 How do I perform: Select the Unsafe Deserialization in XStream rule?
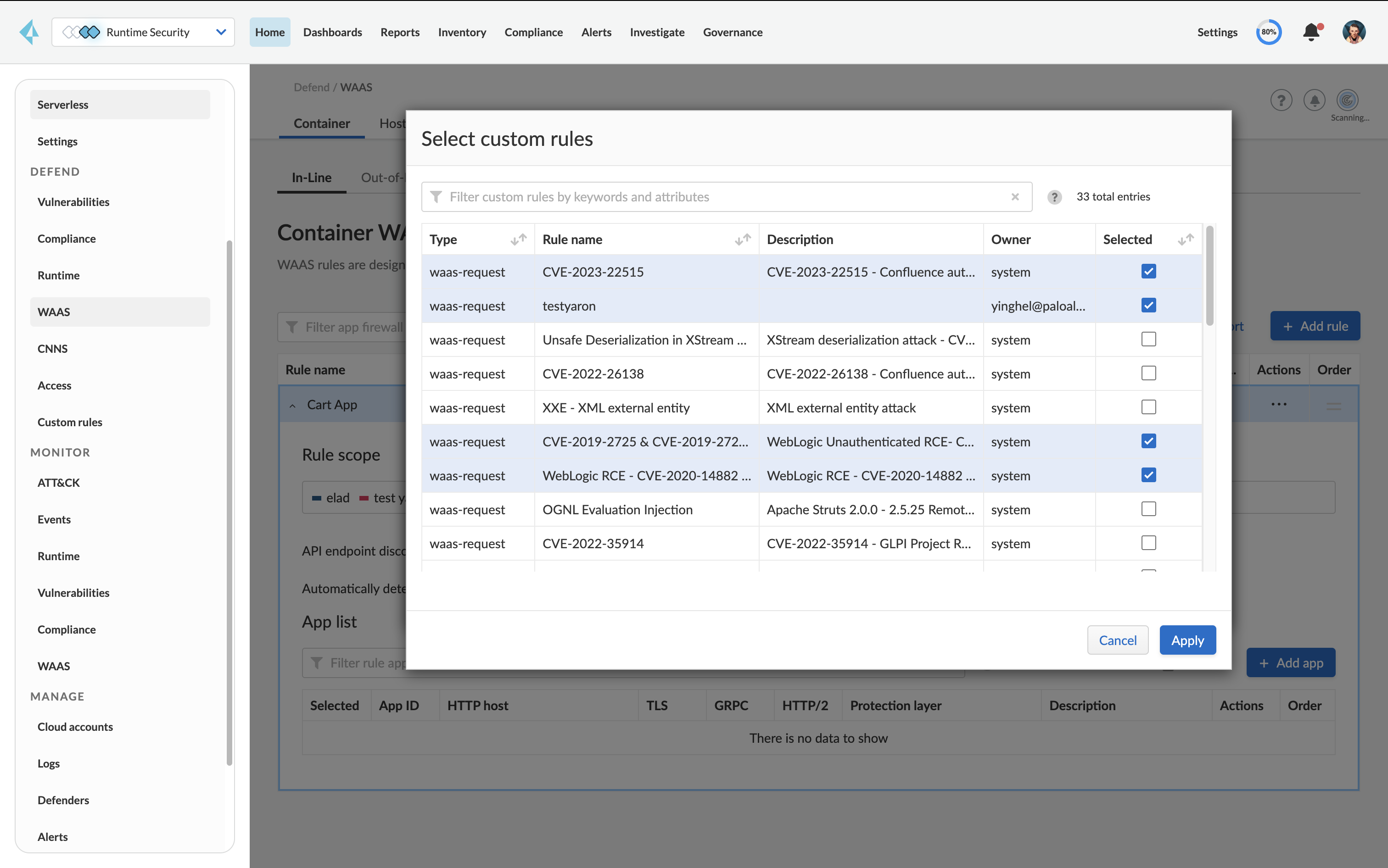tap(1148, 339)
